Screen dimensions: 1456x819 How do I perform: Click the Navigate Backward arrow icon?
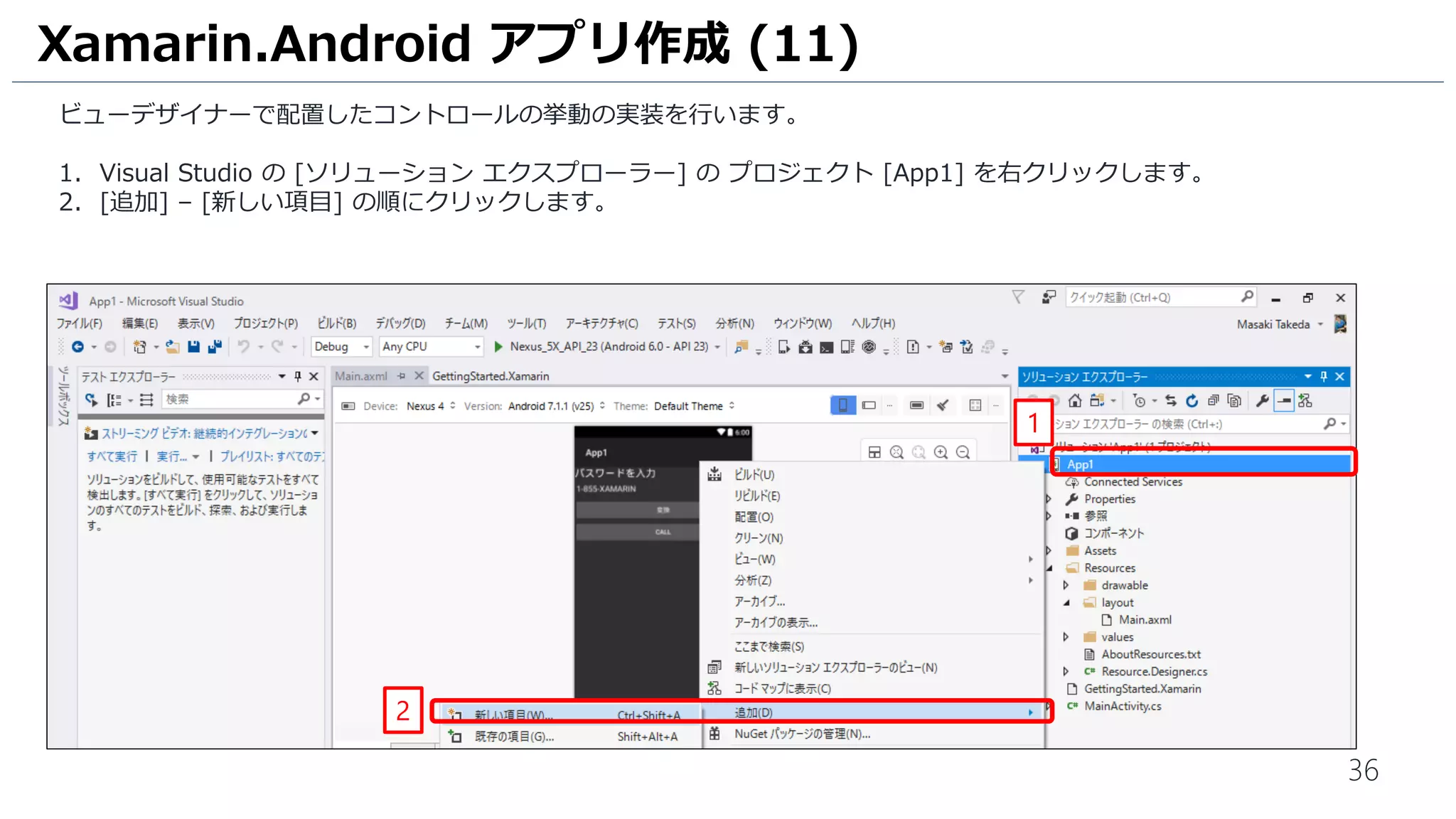click(x=77, y=346)
